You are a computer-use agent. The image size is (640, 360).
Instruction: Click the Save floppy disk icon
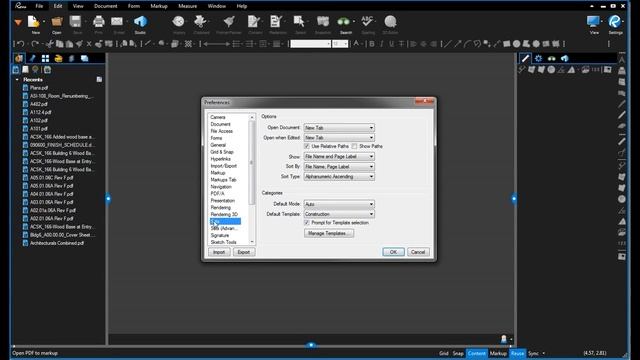click(x=76, y=22)
